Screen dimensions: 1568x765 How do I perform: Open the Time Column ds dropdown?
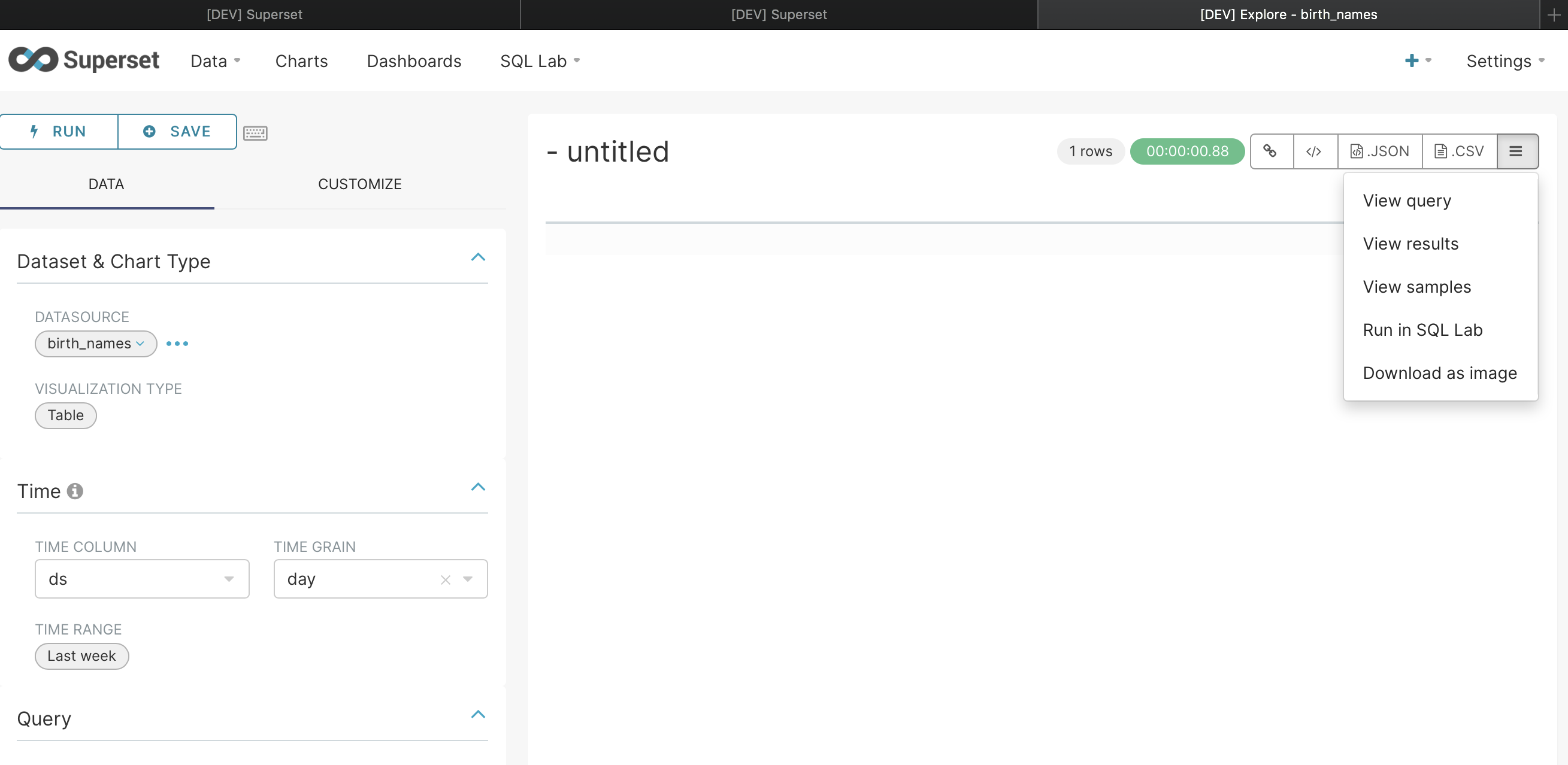point(142,579)
